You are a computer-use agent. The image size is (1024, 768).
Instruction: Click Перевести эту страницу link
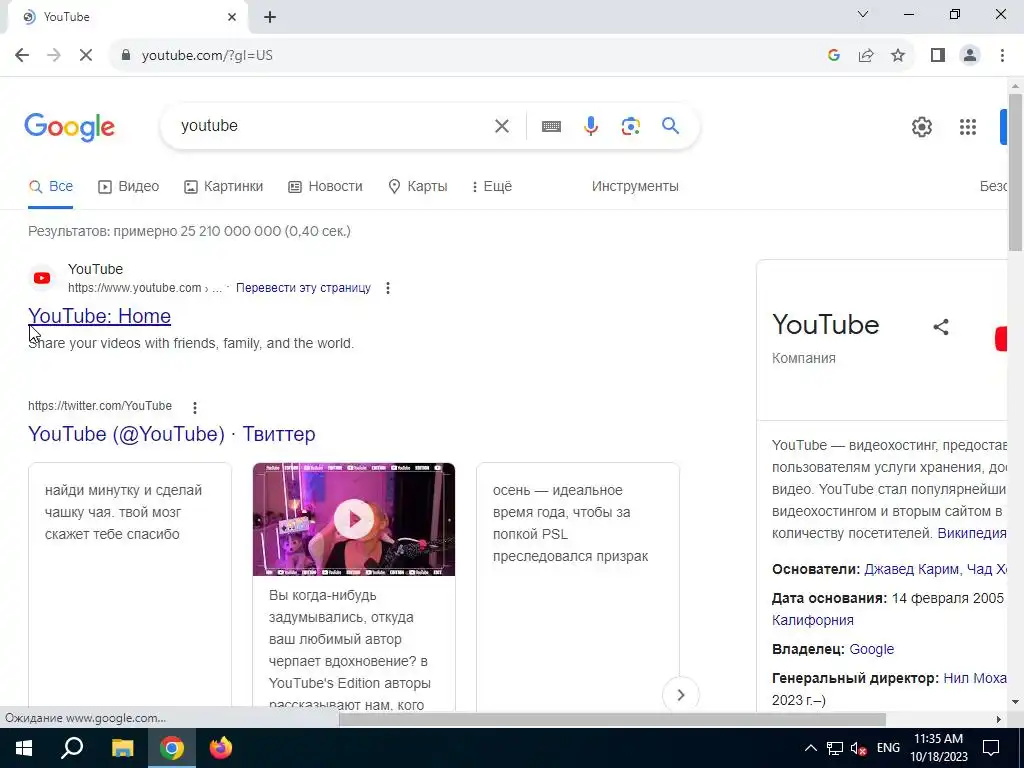(x=303, y=288)
